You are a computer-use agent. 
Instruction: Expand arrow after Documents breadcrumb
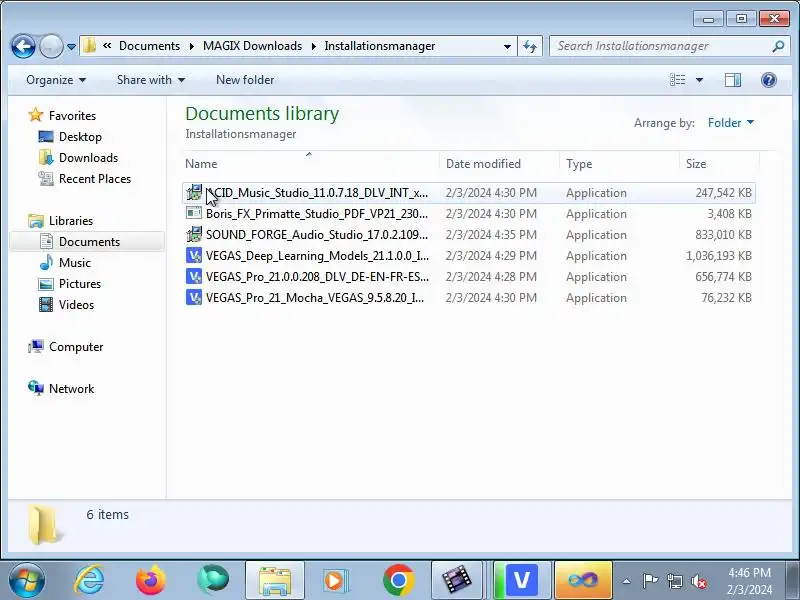point(191,46)
